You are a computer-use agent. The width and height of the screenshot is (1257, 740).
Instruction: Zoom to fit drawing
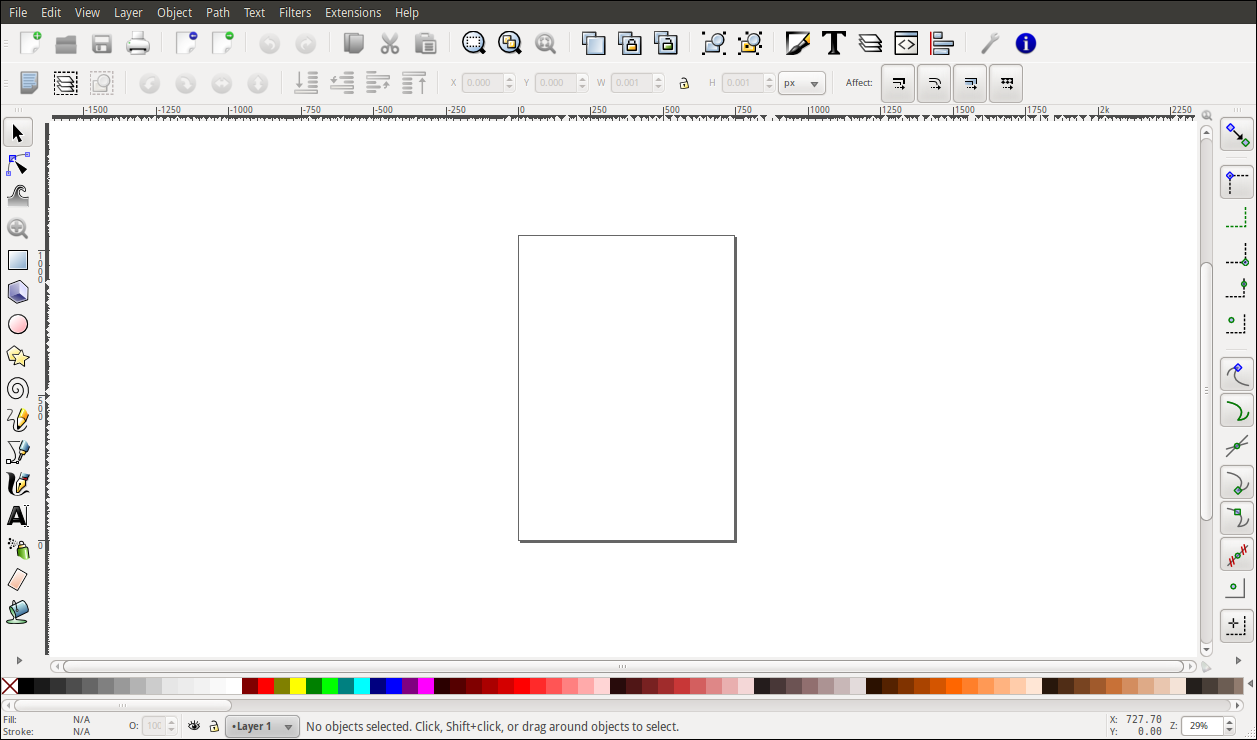[510, 43]
